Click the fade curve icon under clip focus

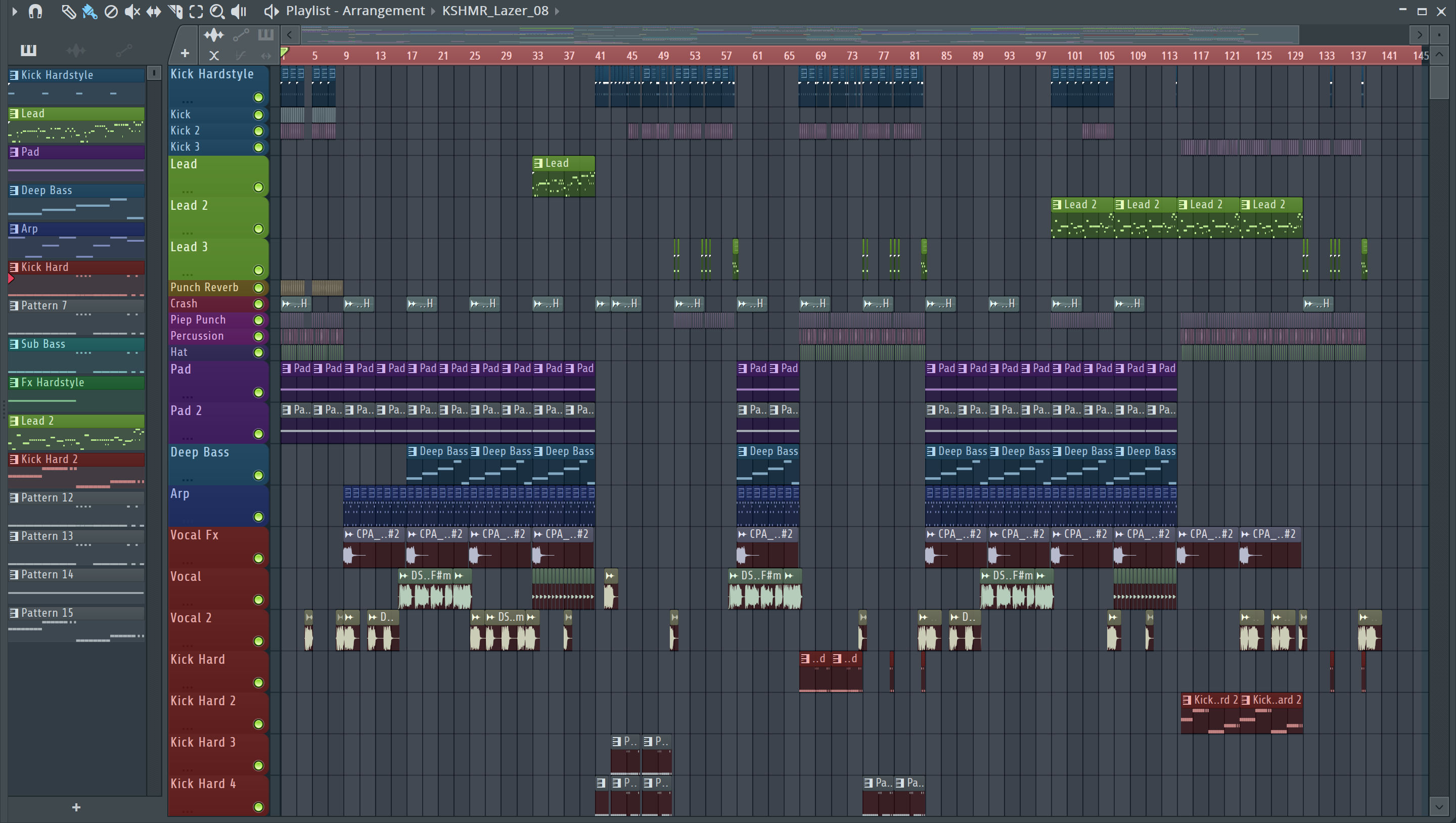(241, 56)
